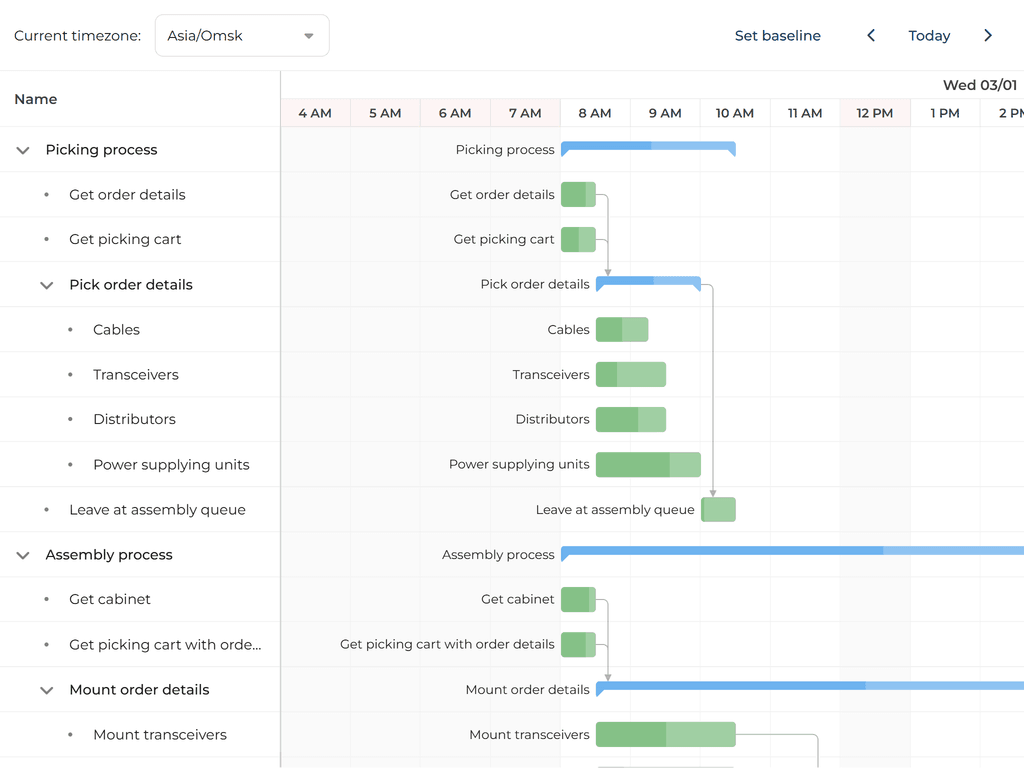Click the Power supplying units task bar
1024x768 pixels.
[648, 464]
